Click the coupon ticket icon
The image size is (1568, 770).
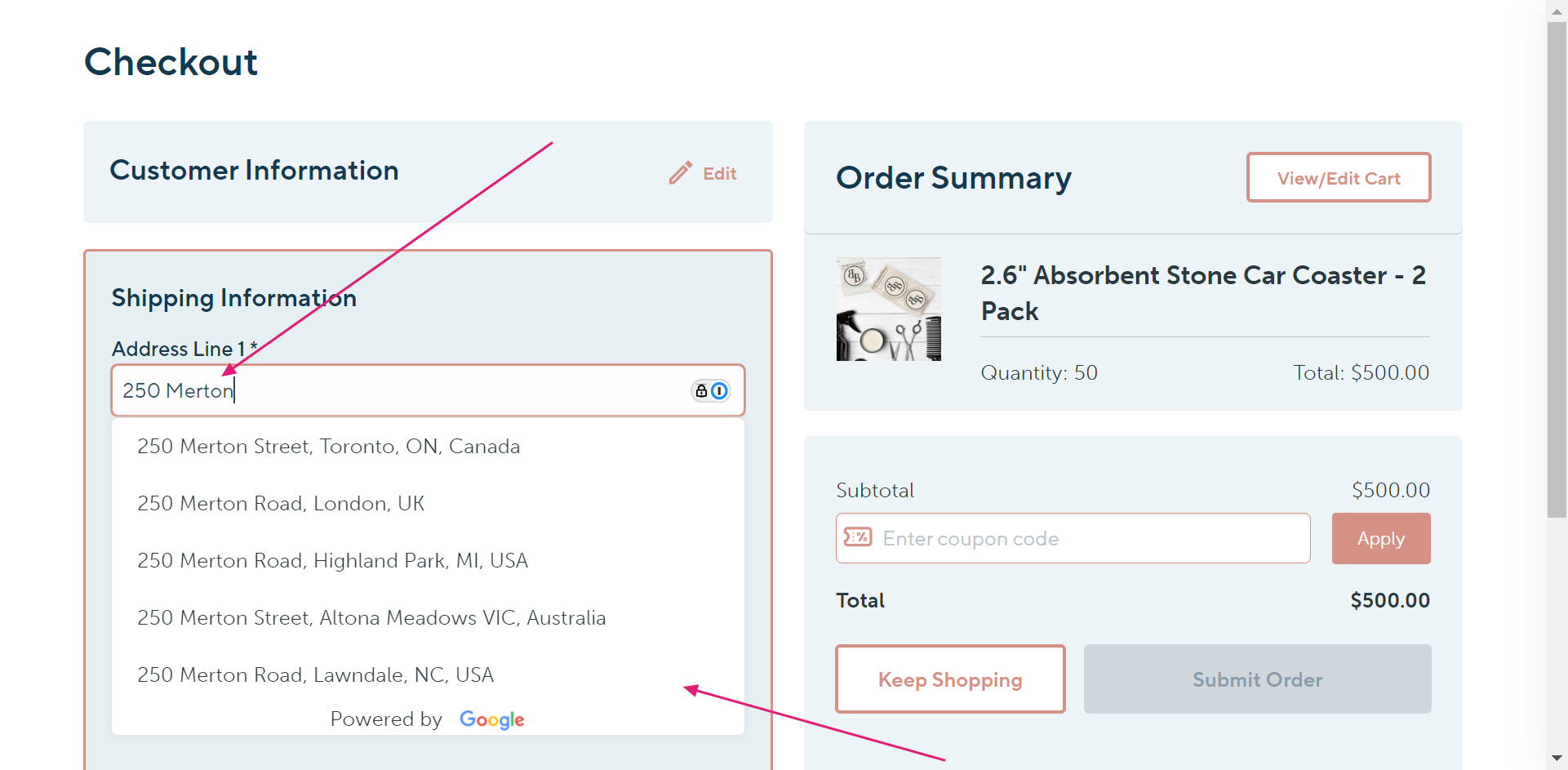pos(858,537)
